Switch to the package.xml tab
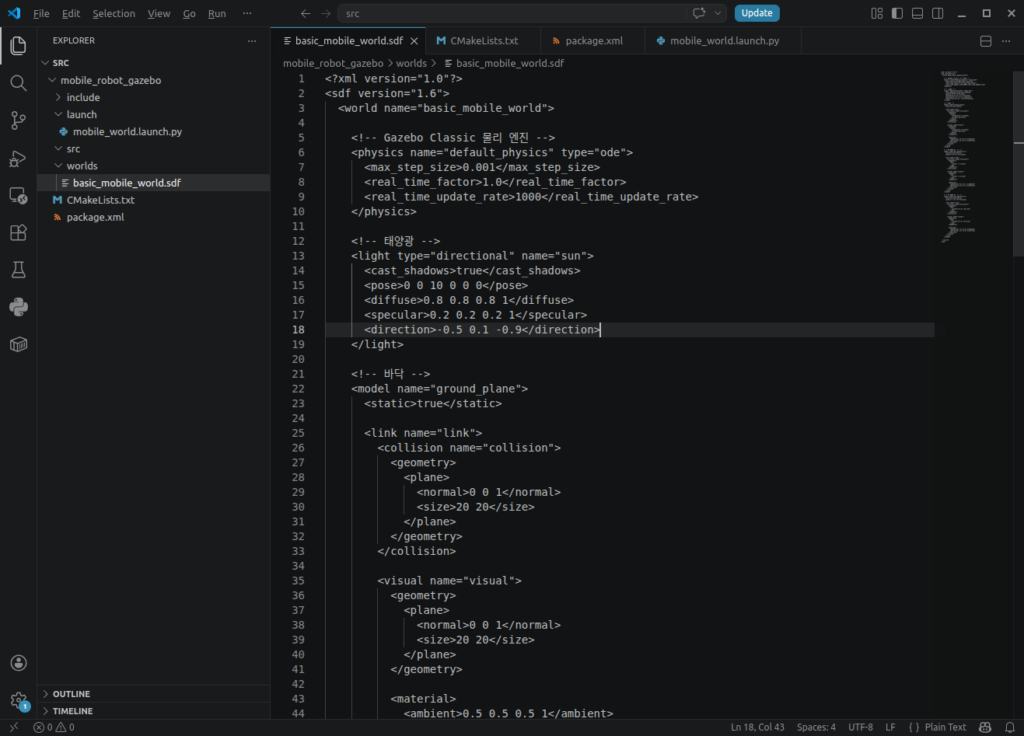 (593, 40)
